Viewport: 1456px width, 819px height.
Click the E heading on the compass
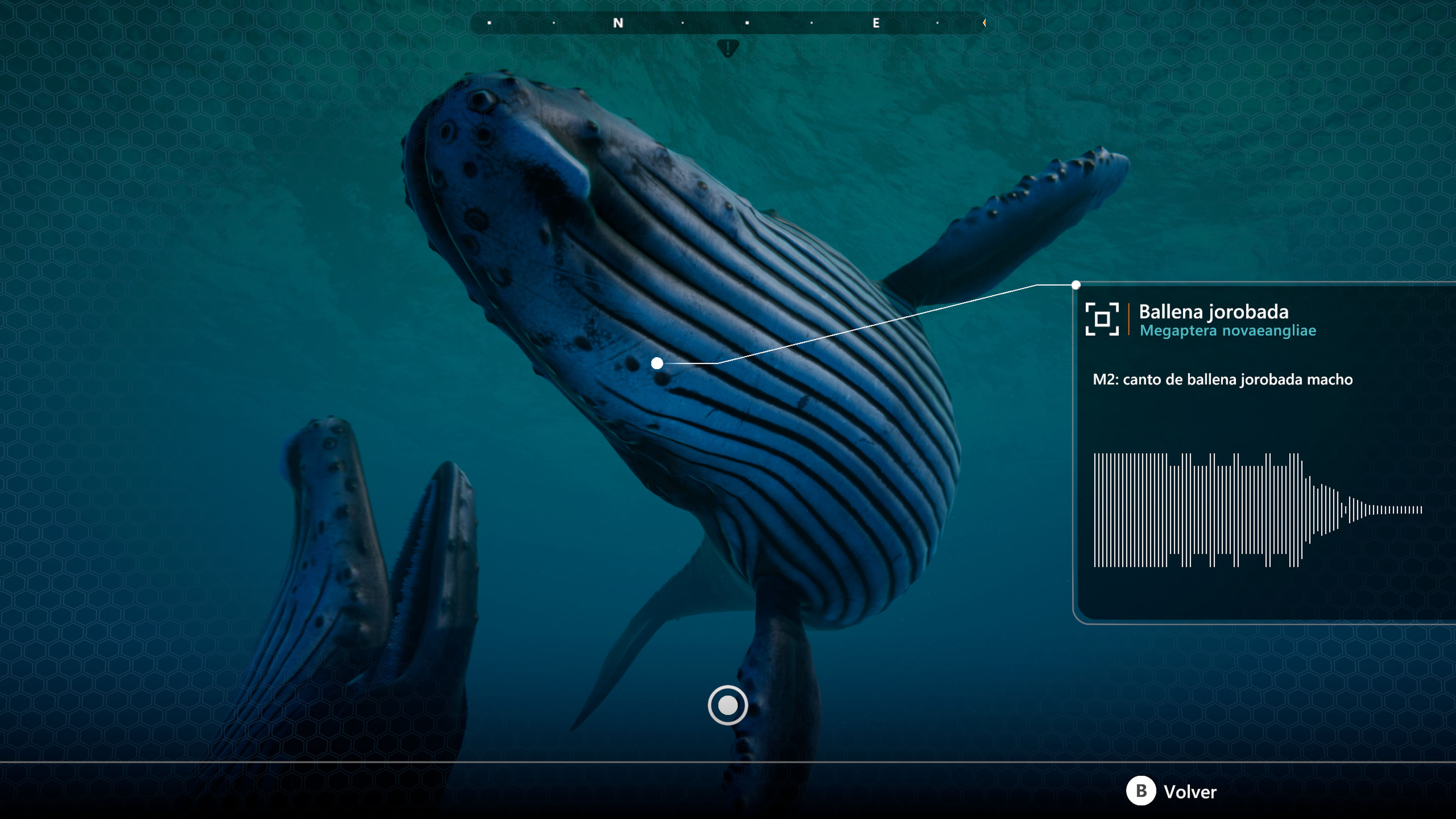[x=875, y=23]
